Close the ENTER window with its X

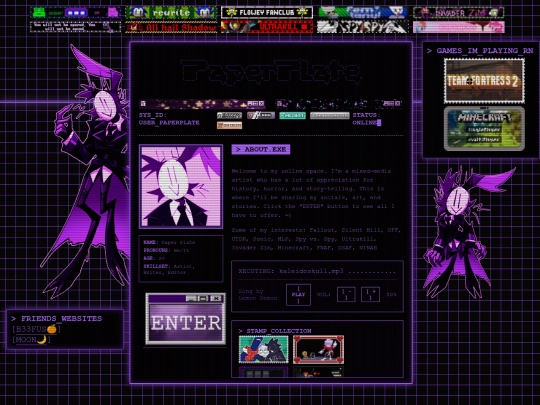pyautogui.click(x=216, y=298)
